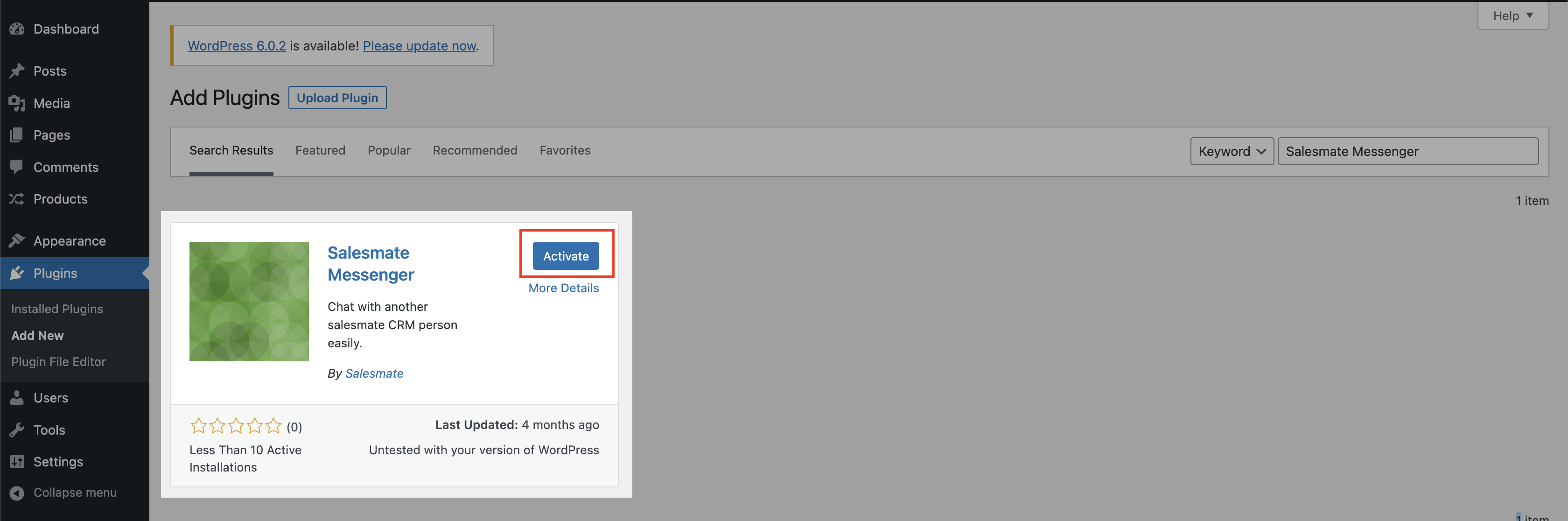
Task: Open the Dashboard via its icon
Action: pyautogui.click(x=17, y=28)
